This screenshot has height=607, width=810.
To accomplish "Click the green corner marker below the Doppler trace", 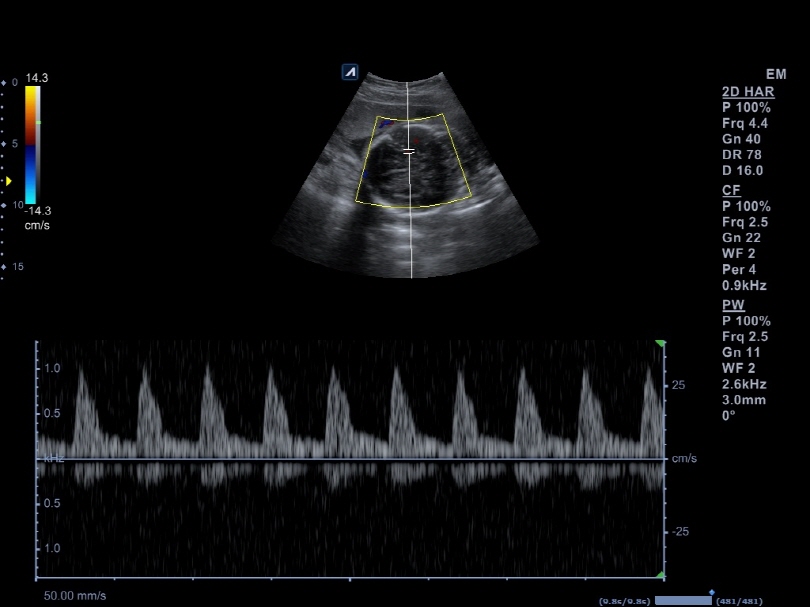I will click(x=659, y=575).
